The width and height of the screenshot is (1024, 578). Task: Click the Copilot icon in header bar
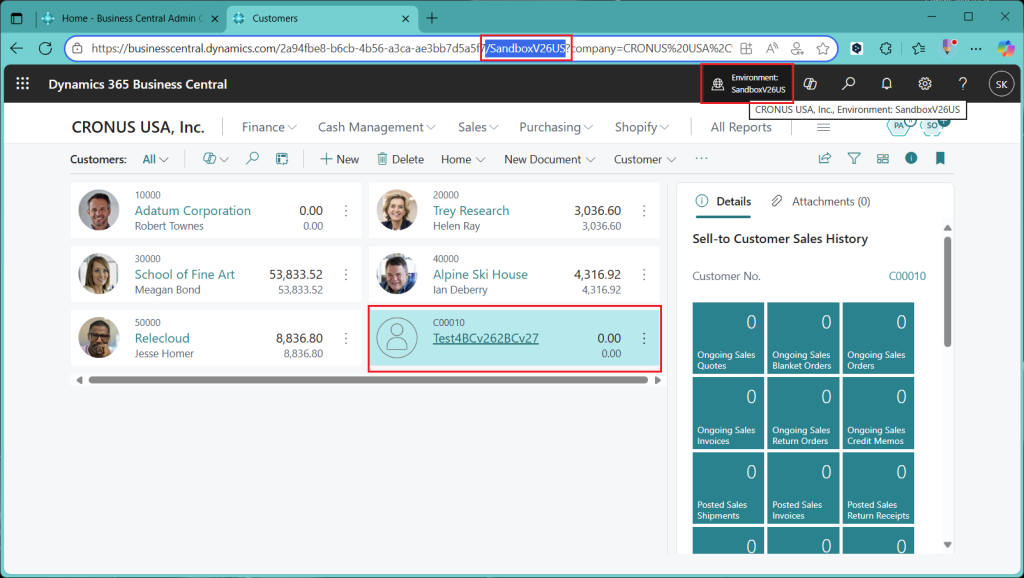[x=811, y=84]
